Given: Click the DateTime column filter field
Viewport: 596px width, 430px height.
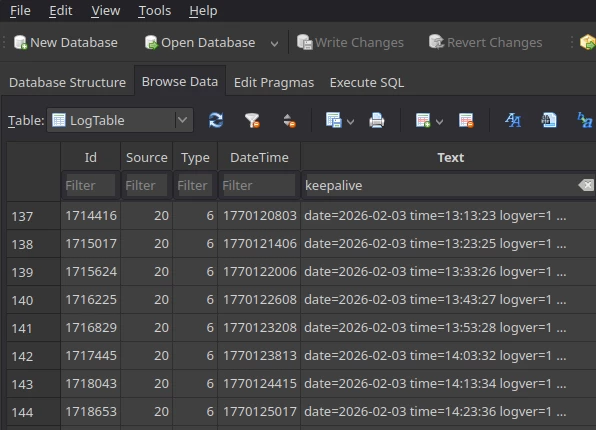Looking at the screenshot, I should click(259, 185).
